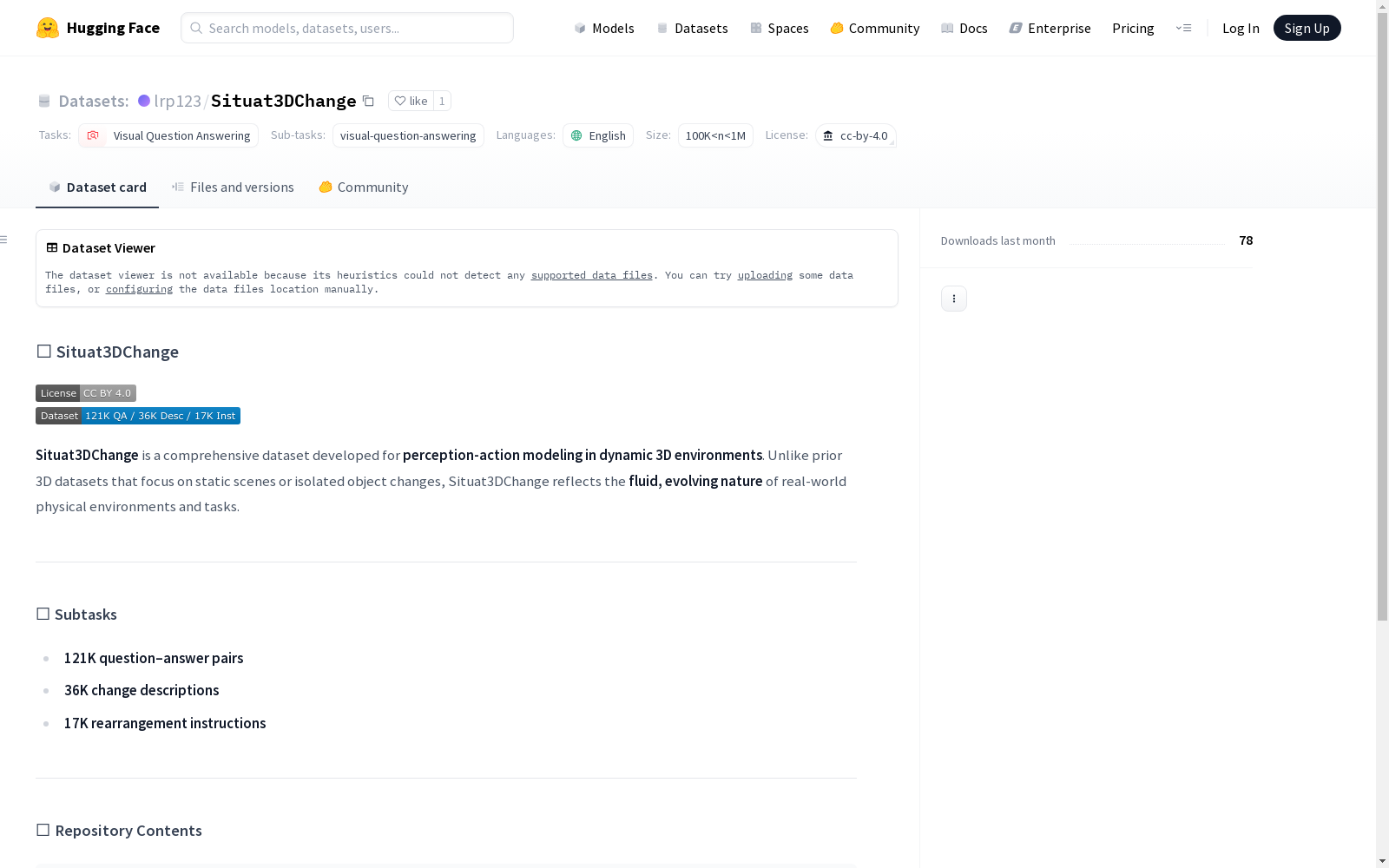Open the Docs navigation item
The height and width of the screenshot is (868, 1389).
pos(964,28)
